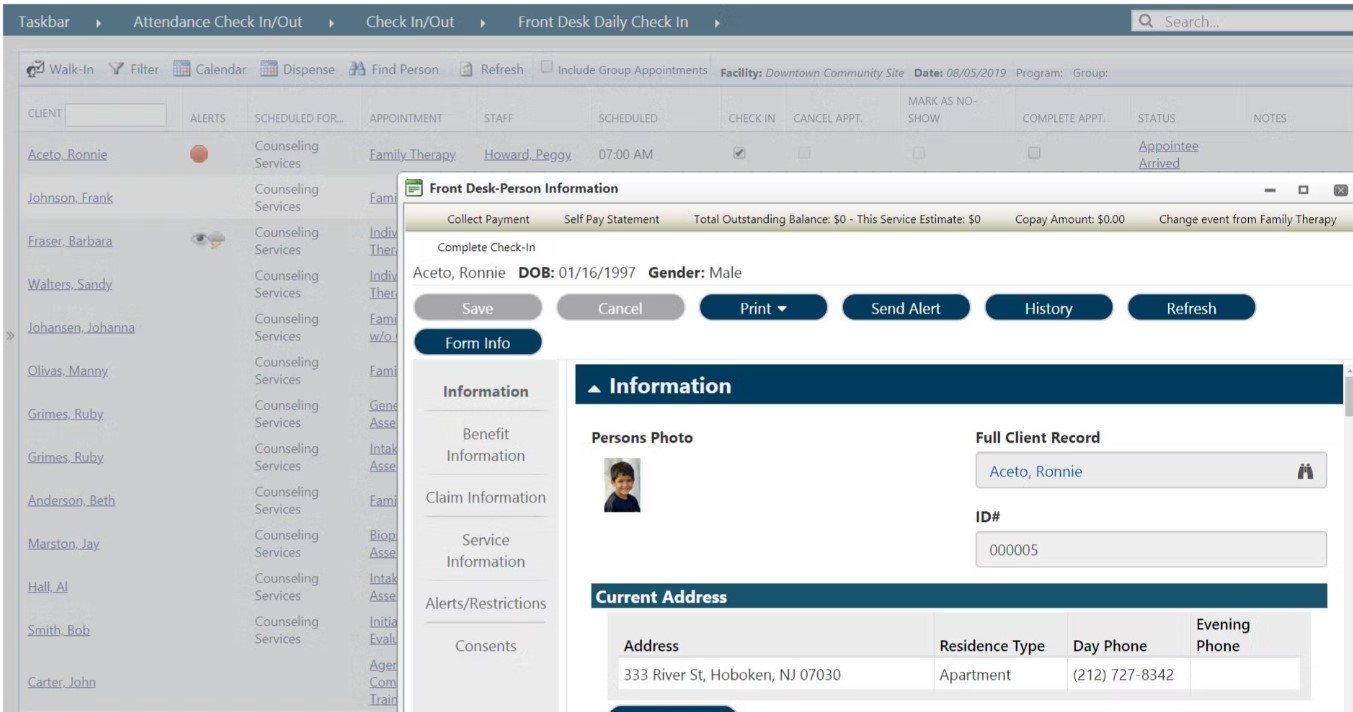1353x712 pixels.
Task: Open the Calendar toolbar icon
Action: 182,69
